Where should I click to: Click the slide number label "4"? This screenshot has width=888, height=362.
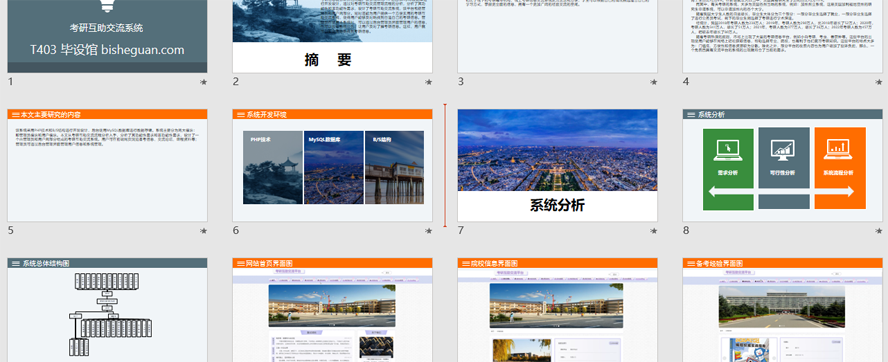point(686,82)
